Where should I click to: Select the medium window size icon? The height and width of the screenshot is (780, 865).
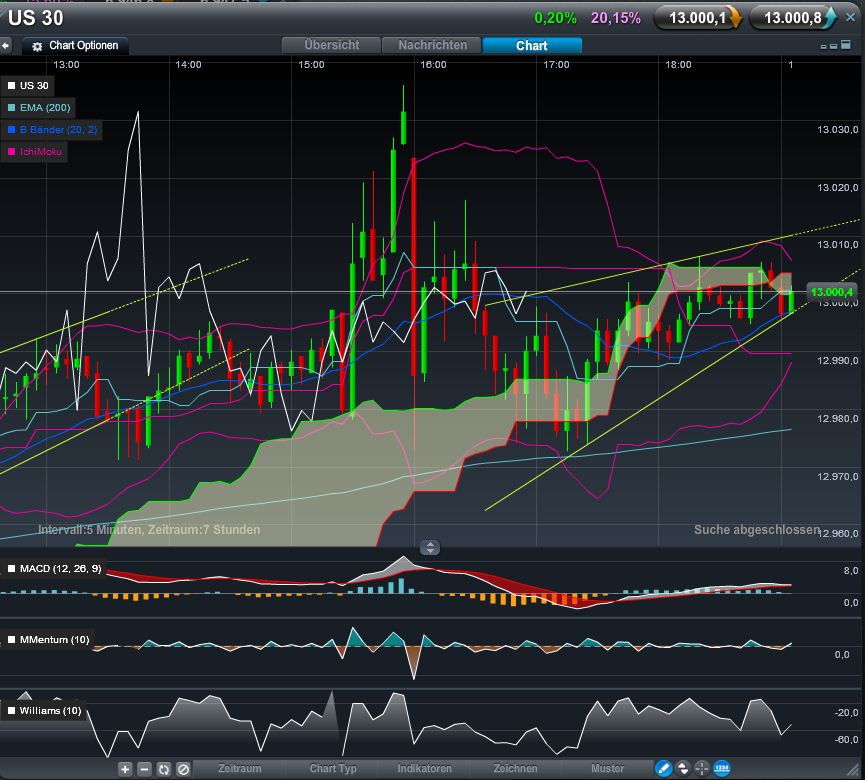(834, 46)
